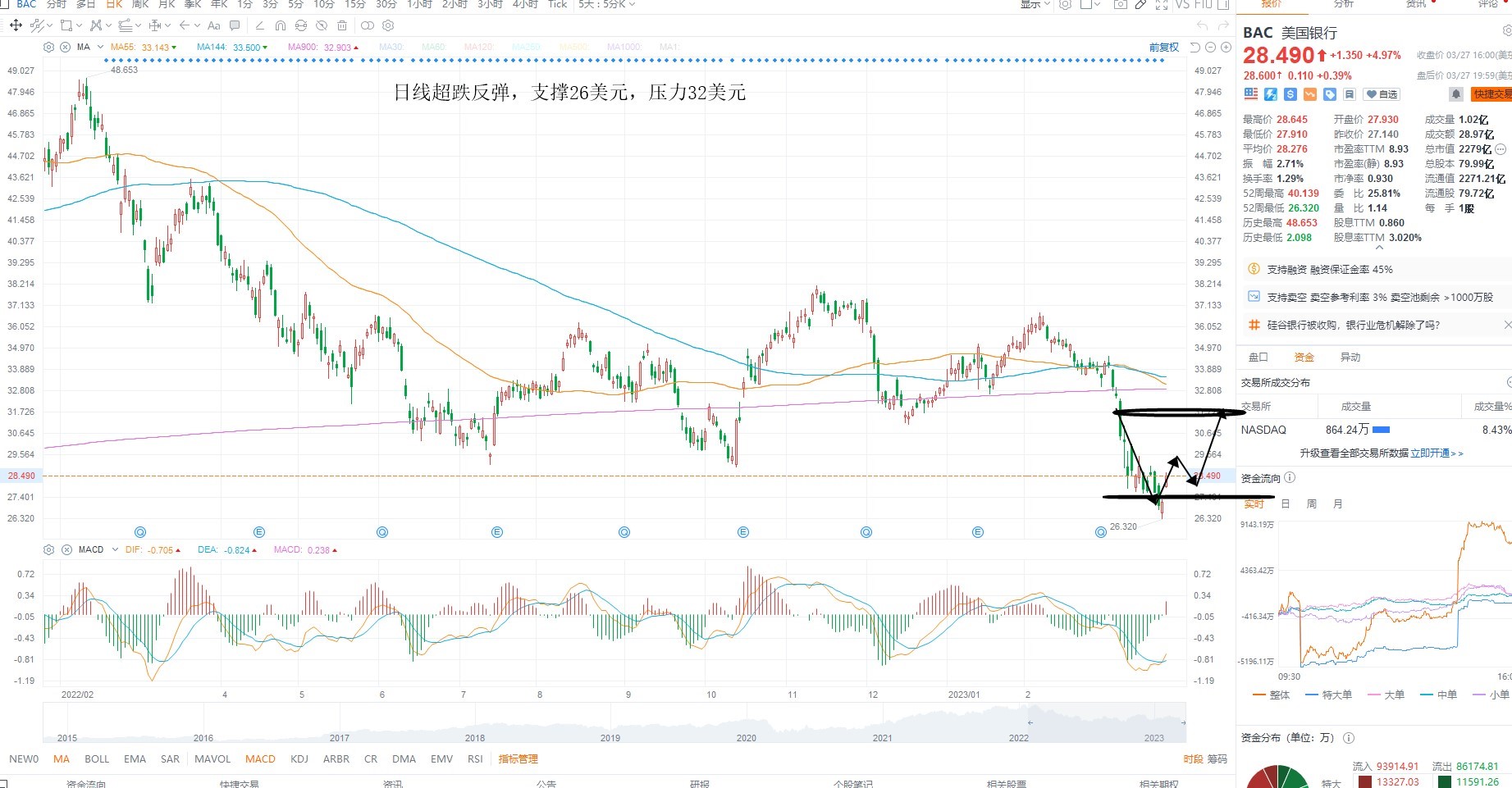The width and height of the screenshot is (1512, 788).
Task: Switch to the 周K weekly chart tab
Action: point(140,4)
